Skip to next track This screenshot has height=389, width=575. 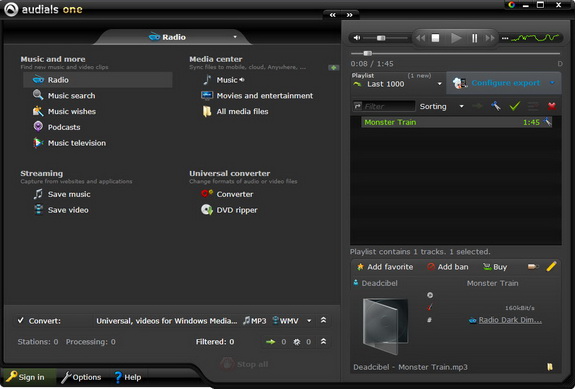coord(490,38)
